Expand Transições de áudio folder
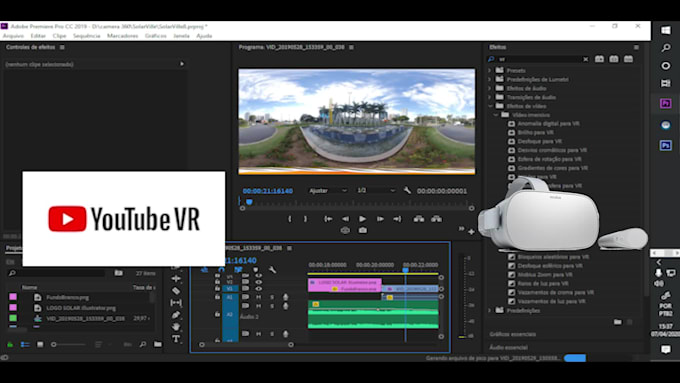The height and width of the screenshot is (383, 680). 490,97
